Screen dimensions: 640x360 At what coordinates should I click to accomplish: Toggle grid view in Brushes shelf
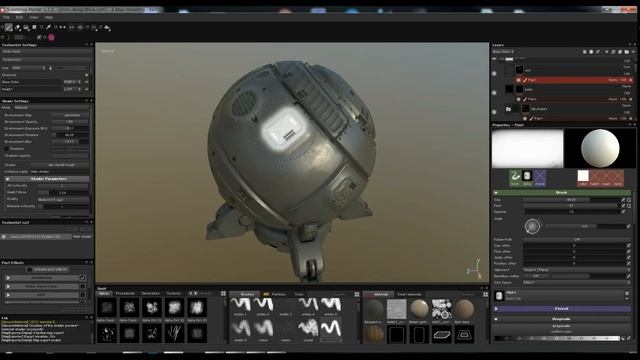click(x=357, y=294)
